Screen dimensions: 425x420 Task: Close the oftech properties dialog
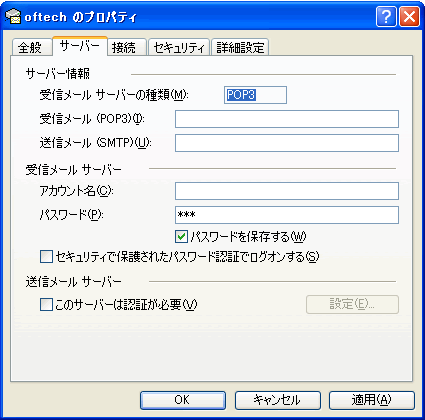coord(409,16)
